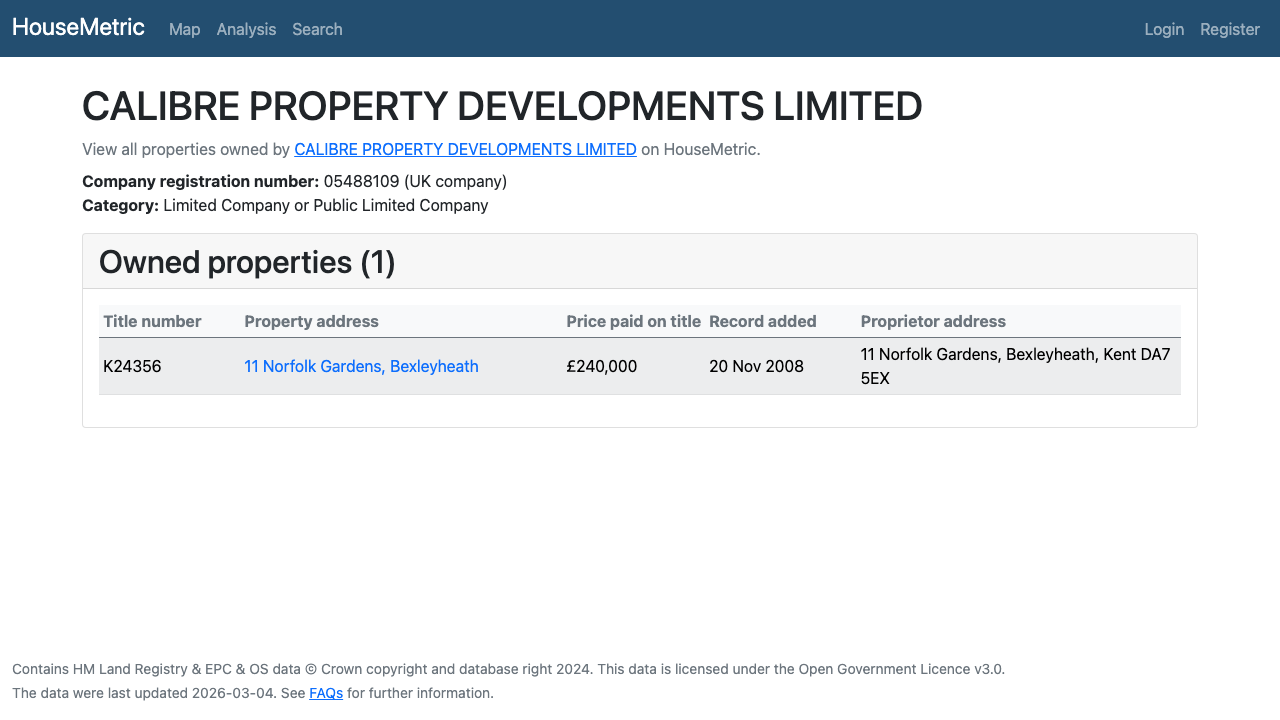Click the 20 Nov 2008 record date
Image resolution: width=1280 pixels, height=720 pixels.
(756, 366)
